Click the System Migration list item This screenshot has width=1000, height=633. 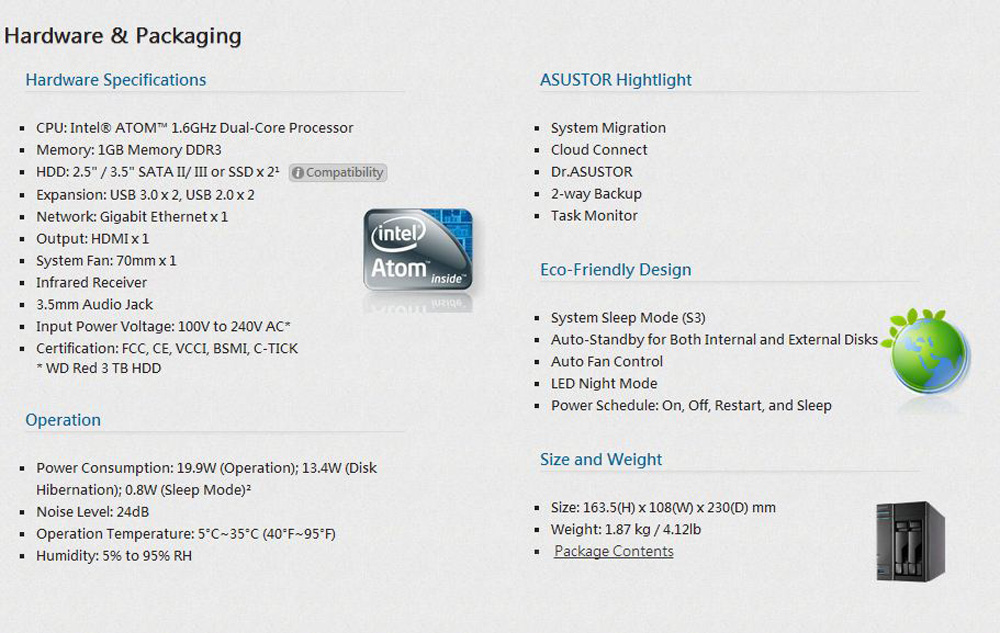608,128
